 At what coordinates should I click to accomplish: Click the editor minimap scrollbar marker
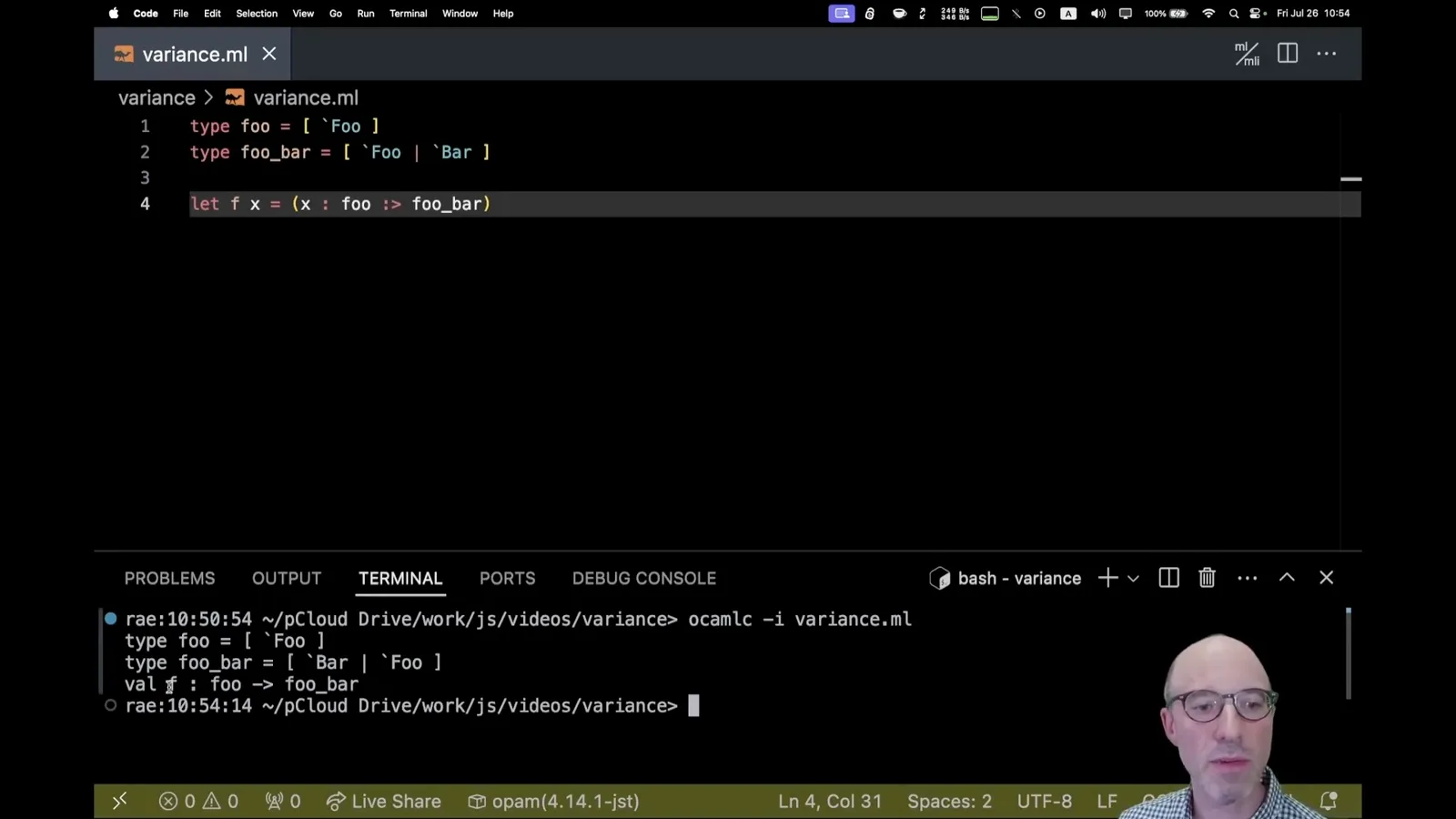[1351, 179]
